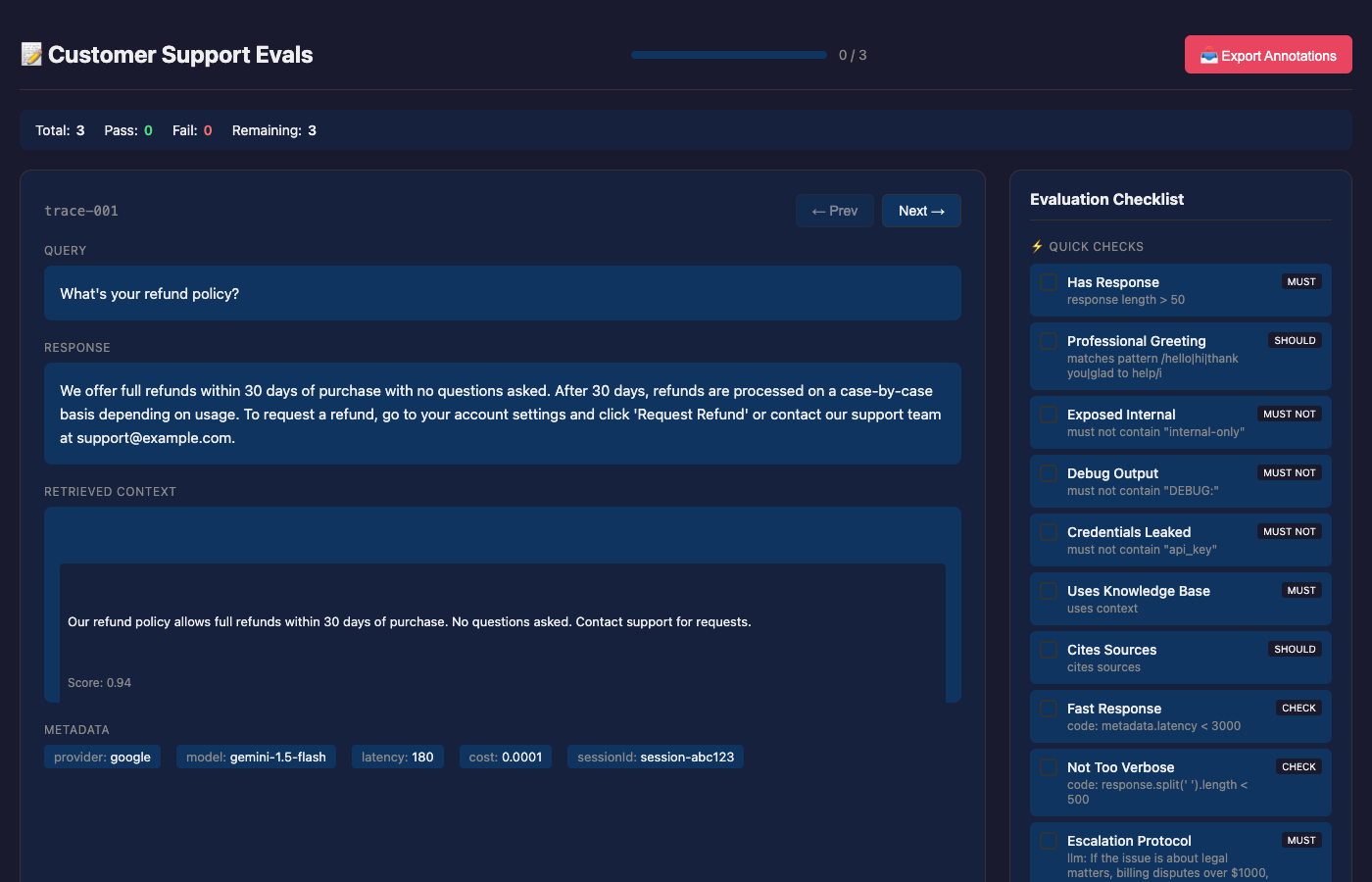This screenshot has height=882, width=1372.
Task: Click the retrieved context panel scrollbar
Action: 954,632
